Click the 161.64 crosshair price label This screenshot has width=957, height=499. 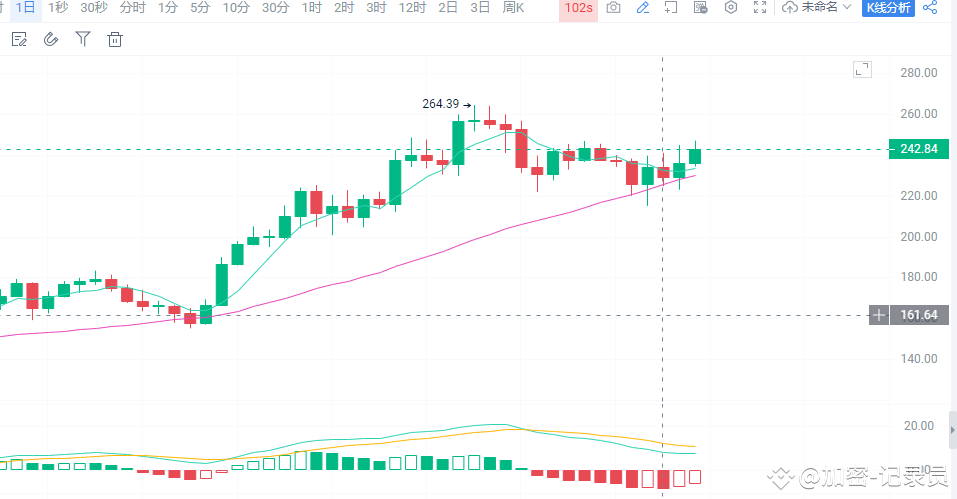pos(919,315)
